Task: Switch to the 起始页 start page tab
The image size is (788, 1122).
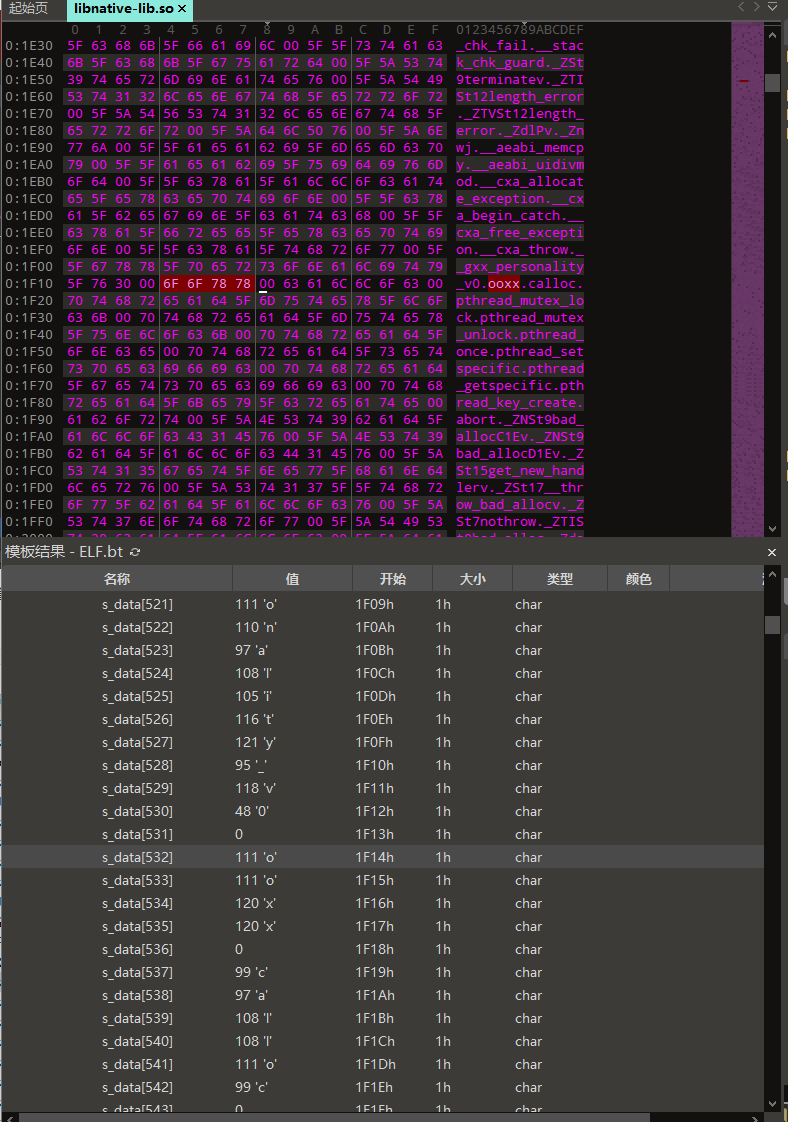Action: (x=30, y=9)
